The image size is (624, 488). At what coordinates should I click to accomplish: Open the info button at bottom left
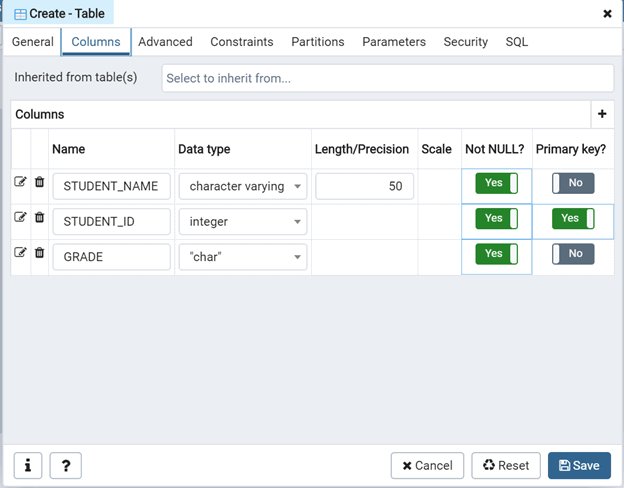28,465
